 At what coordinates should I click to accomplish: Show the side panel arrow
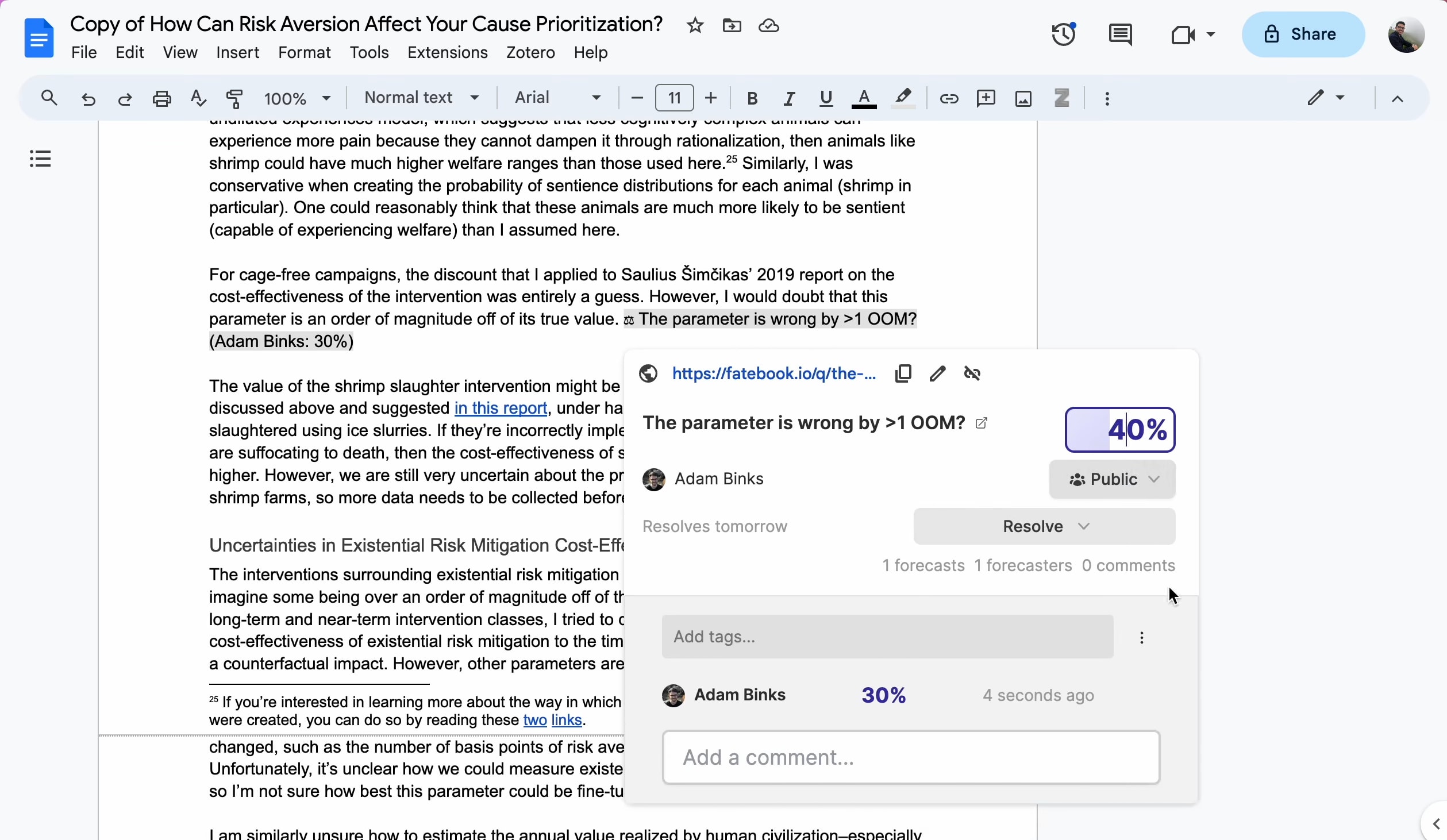click(x=1436, y=824)
